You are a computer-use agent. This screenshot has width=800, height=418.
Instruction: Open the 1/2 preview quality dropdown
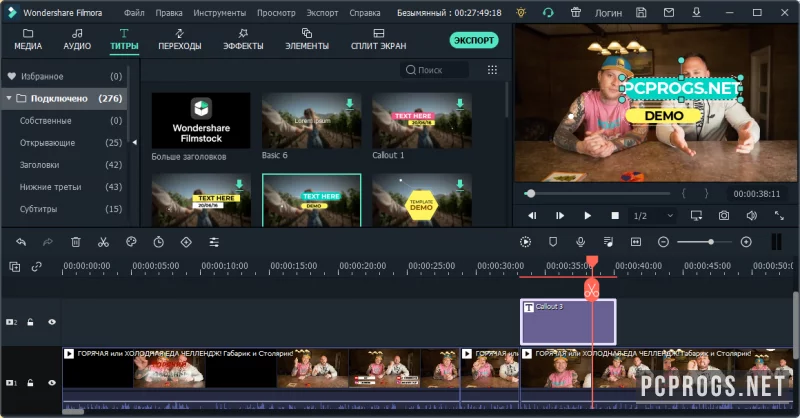pyautogui.click(x=654, y=216)
